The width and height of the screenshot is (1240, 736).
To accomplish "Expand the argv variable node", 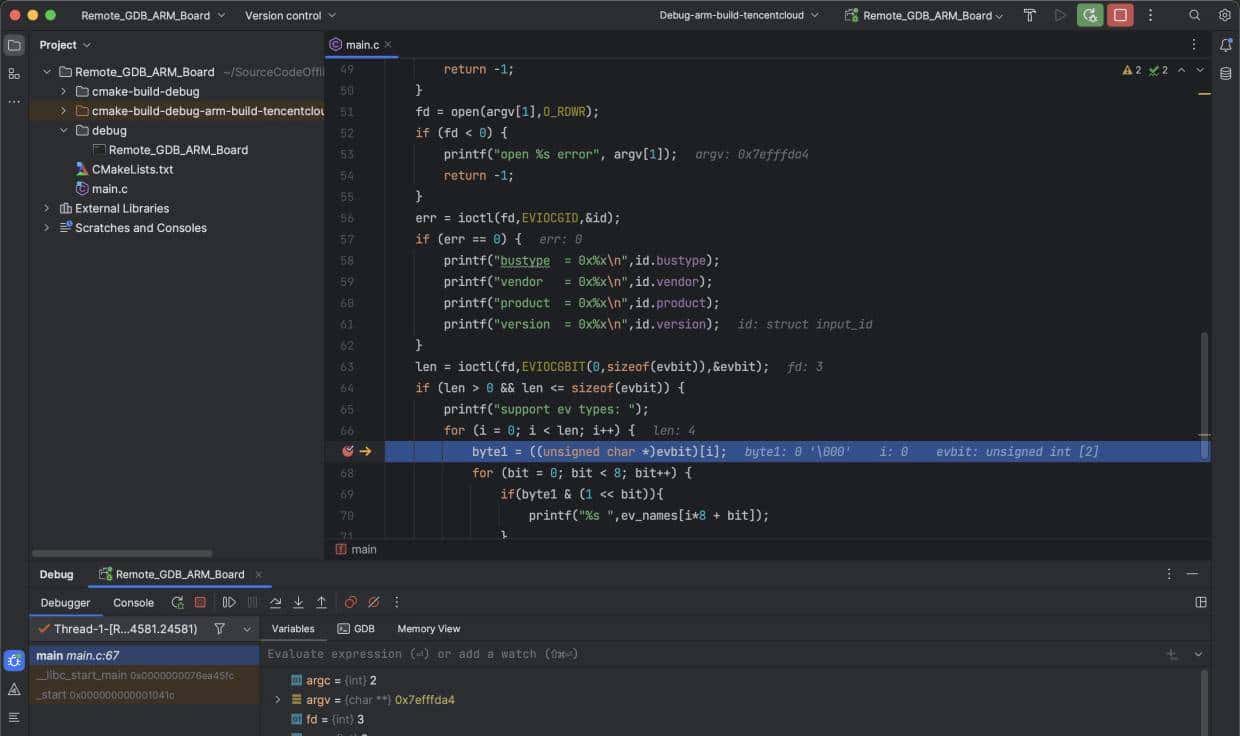I will (x=278, y=700).
